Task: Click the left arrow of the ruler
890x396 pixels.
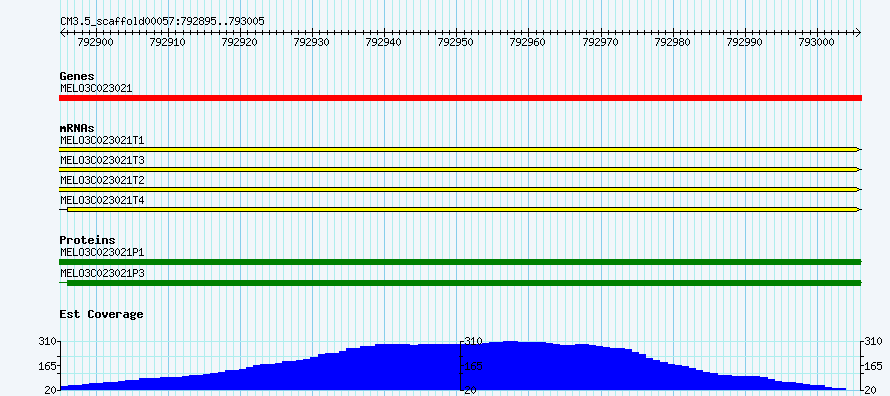Action: tap(62, 33)
